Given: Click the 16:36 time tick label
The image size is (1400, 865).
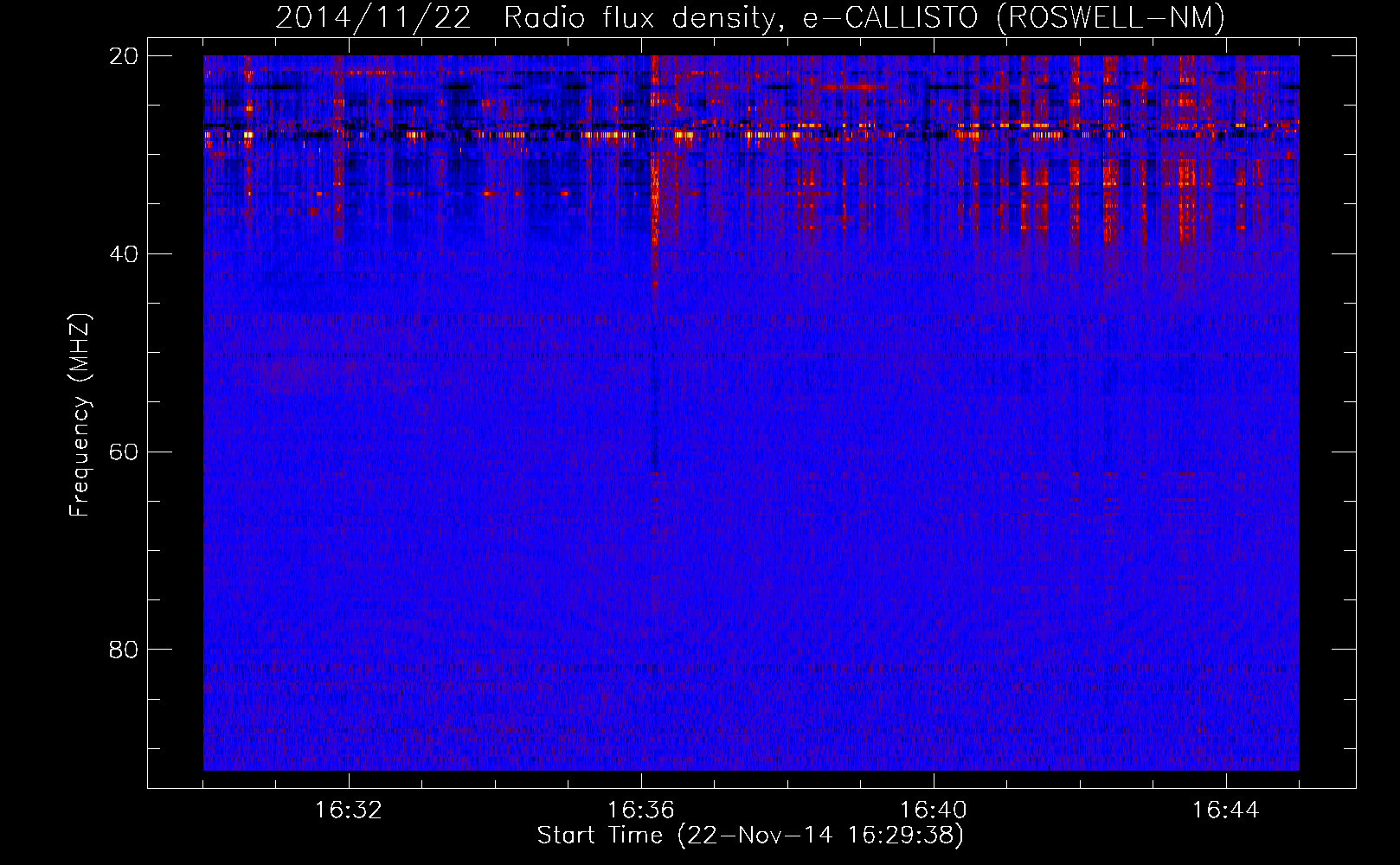Looking at the screenshot, I should tap(641, 811).
